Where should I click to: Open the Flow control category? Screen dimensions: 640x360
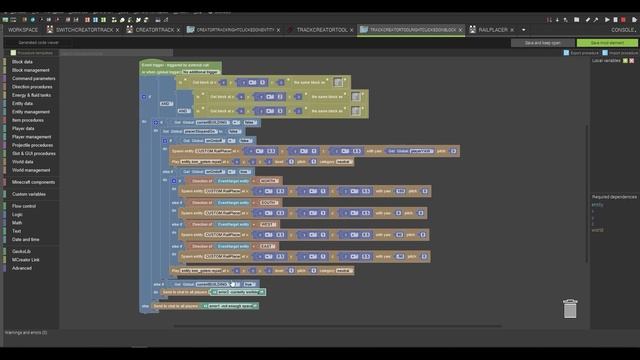point(24,206)
